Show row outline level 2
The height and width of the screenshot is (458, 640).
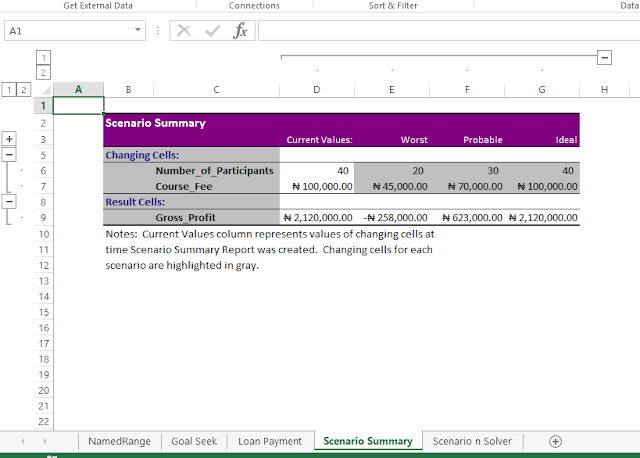tap(24, 89)
